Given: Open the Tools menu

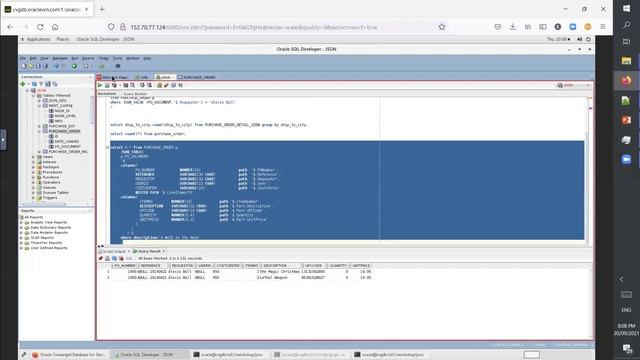Looking at the screenshot, I should (x=118, y=58).
